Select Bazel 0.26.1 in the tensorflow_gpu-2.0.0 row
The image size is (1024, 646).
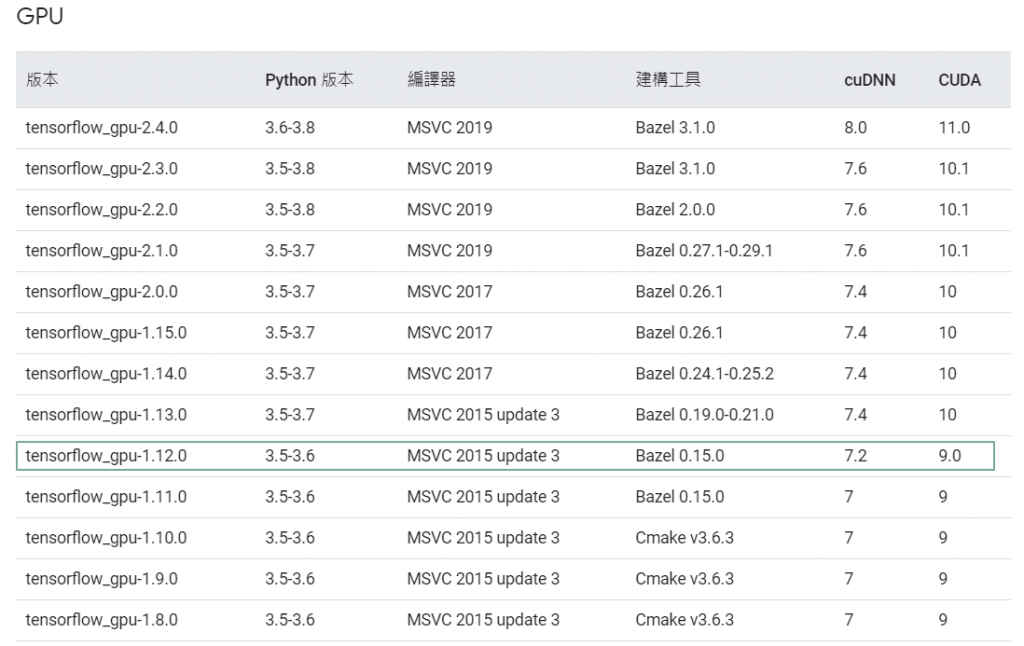click(x=679, y=292)
